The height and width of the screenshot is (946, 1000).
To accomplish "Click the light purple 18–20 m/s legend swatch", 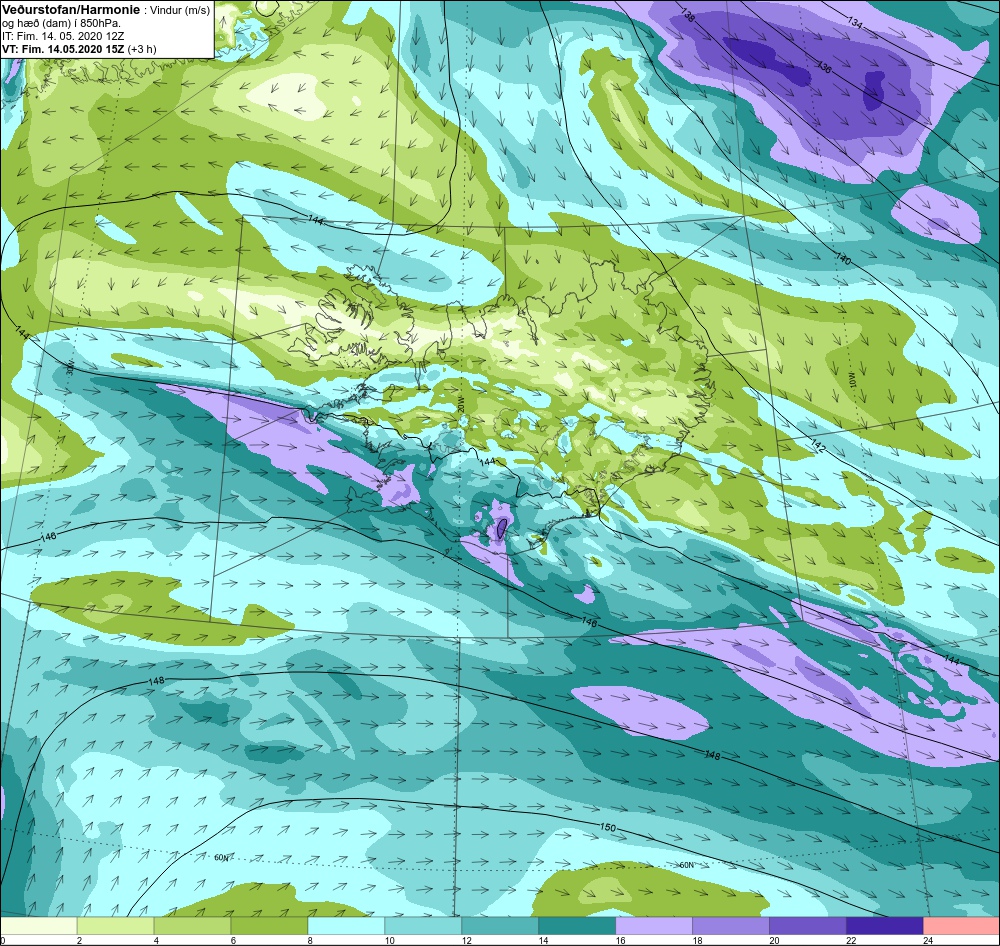I will click(731, 926).
